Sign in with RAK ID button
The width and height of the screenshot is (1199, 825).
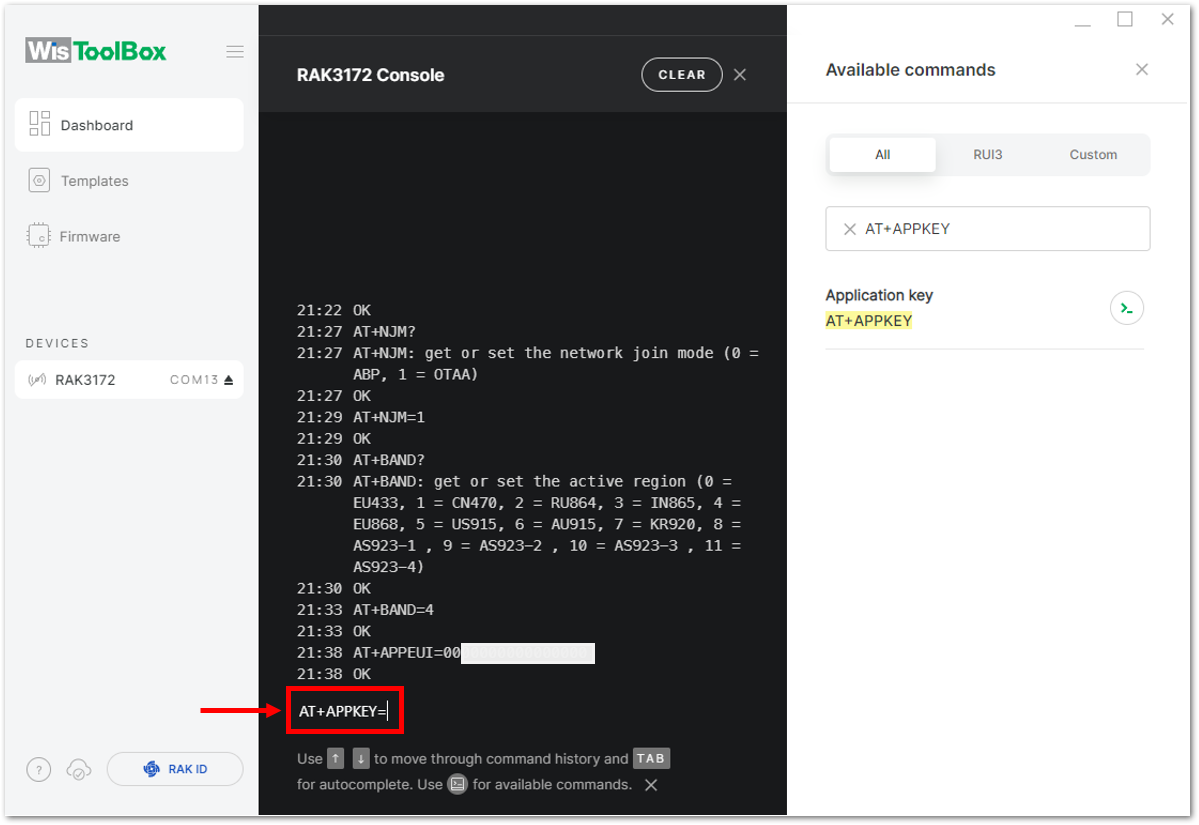point(175,769)
